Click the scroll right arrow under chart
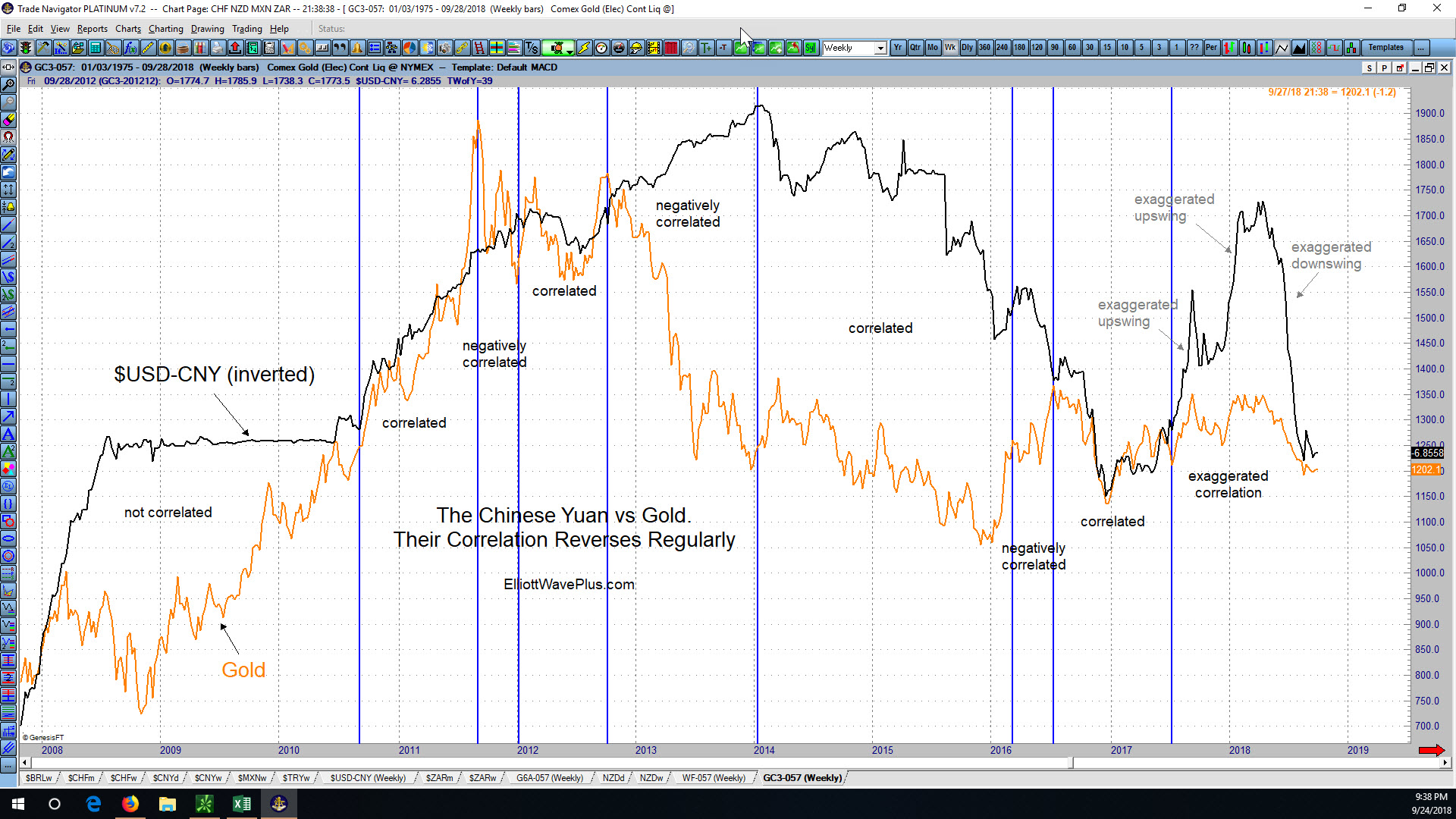The height and width of the screenshot is (819, 1456). pyautogui.click(x=1445, y=763)
